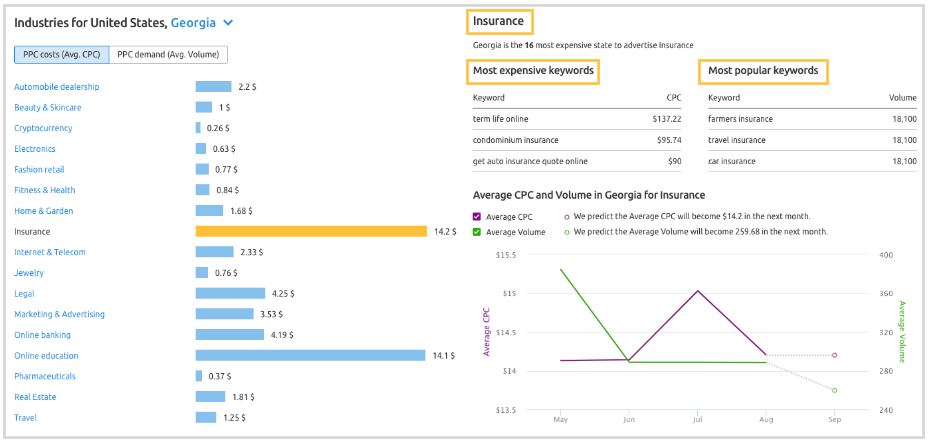Select the Legal industry link

point(24,294)
